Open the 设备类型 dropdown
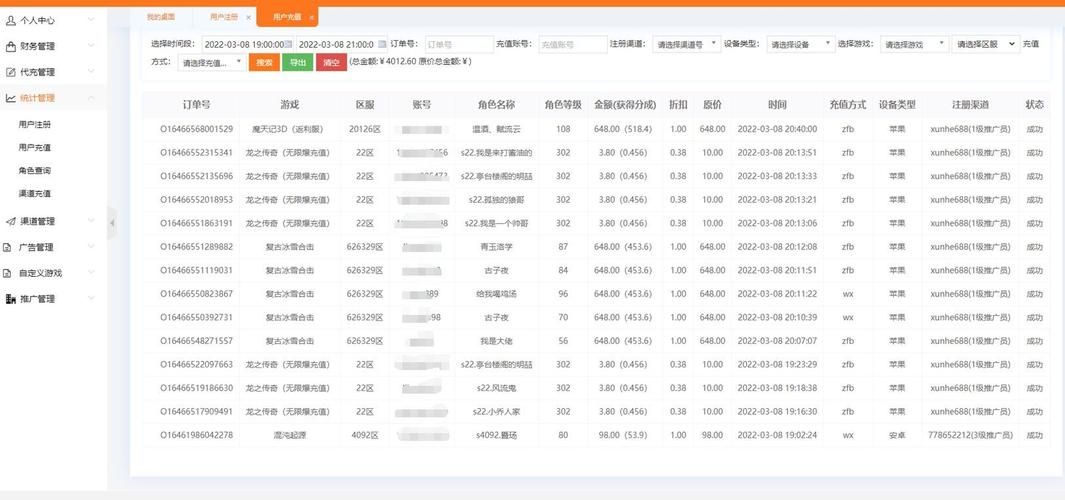 point(800,44)
